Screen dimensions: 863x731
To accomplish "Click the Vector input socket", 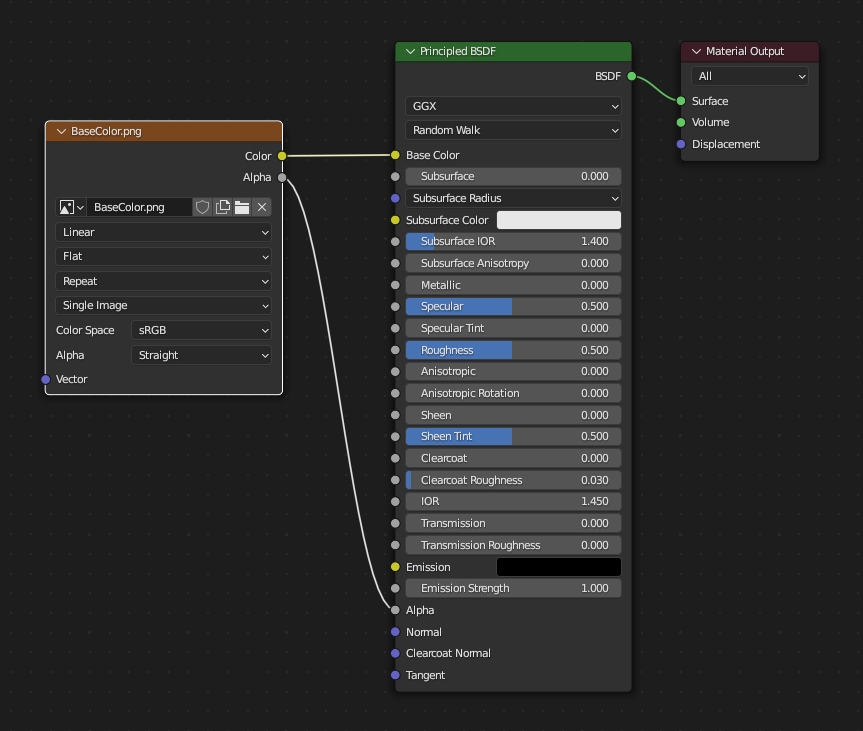I will [46, 379].
